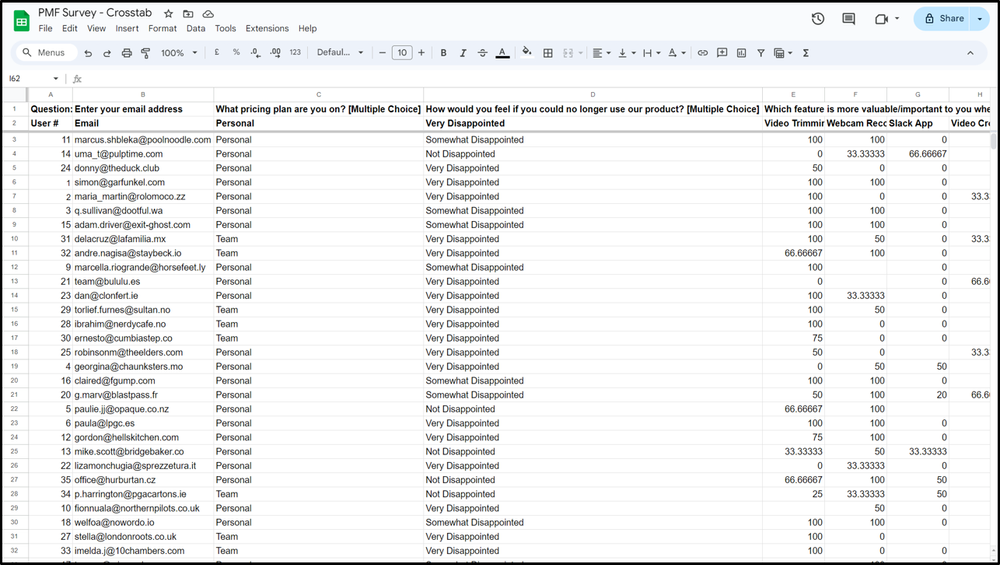Open the zoom 100% dropdown
Image resolution: width=1000 pixels, height=565 pixels.
(x=179, y=53)
